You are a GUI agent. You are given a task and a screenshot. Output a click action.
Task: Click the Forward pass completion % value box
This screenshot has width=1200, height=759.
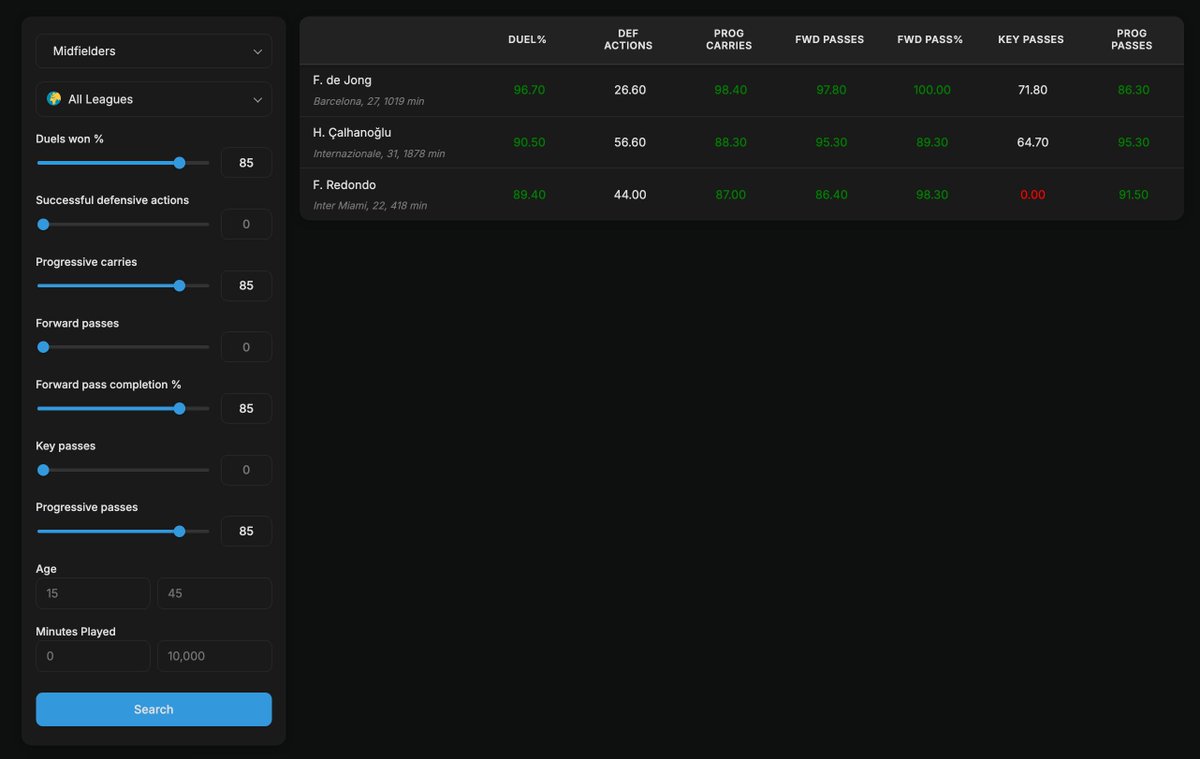point(246,408)
